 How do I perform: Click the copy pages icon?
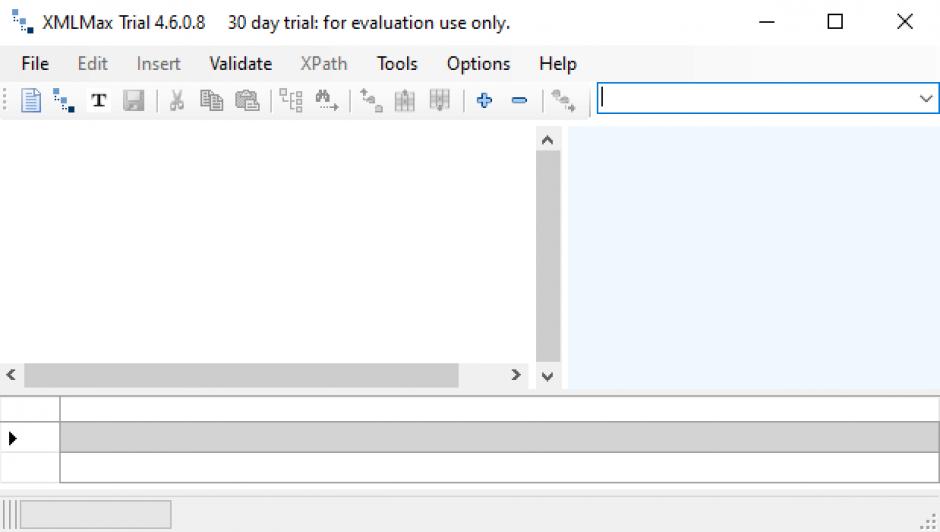pos(211,100)
